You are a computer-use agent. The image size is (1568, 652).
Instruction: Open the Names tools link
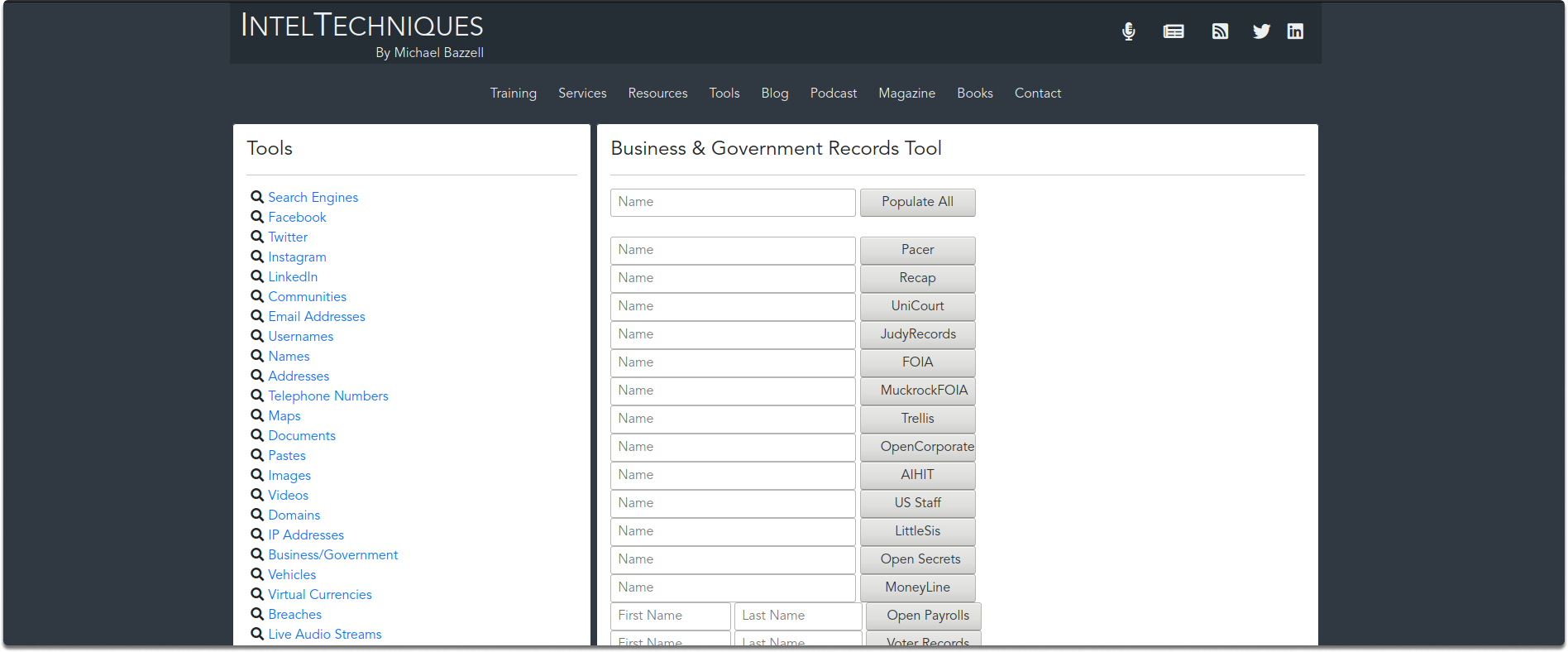(289, 356)
